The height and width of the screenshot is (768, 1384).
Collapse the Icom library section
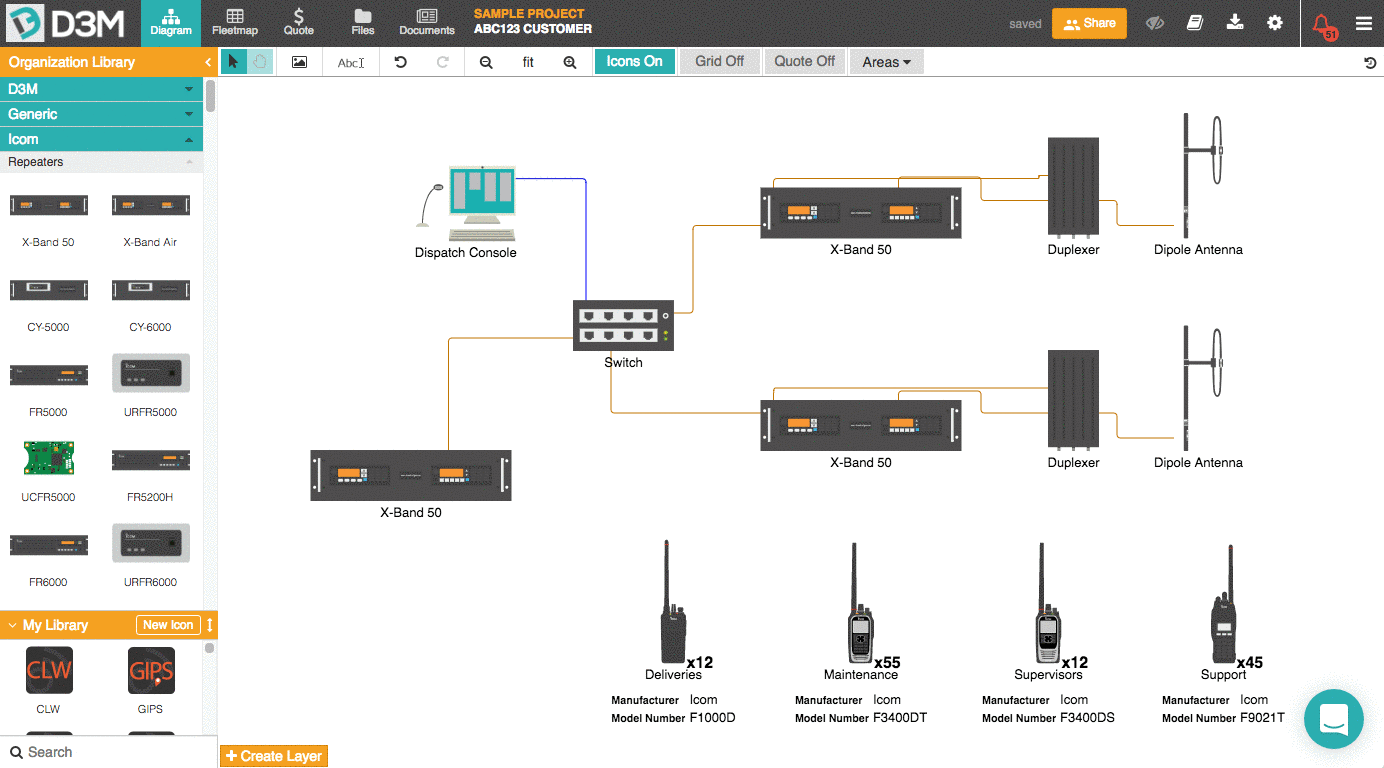point(101,139)
